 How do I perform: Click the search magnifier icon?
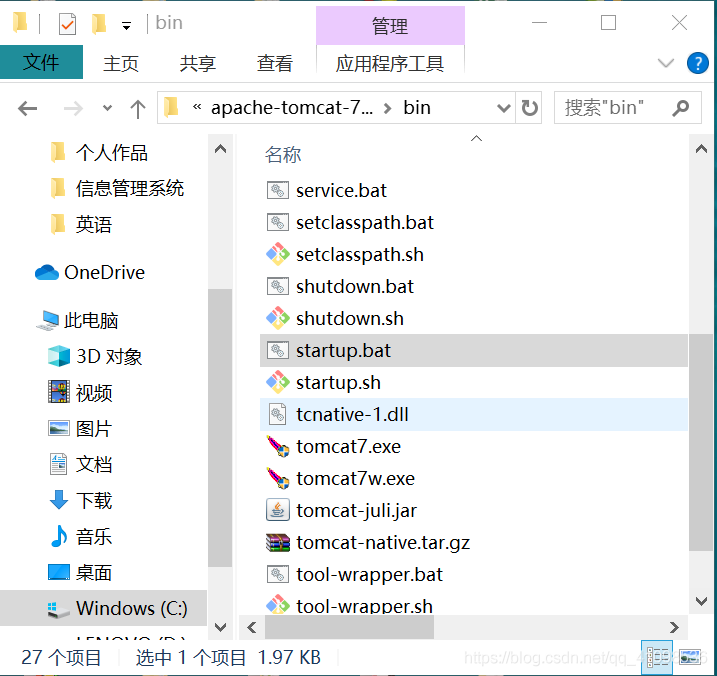tap(681, 108)
